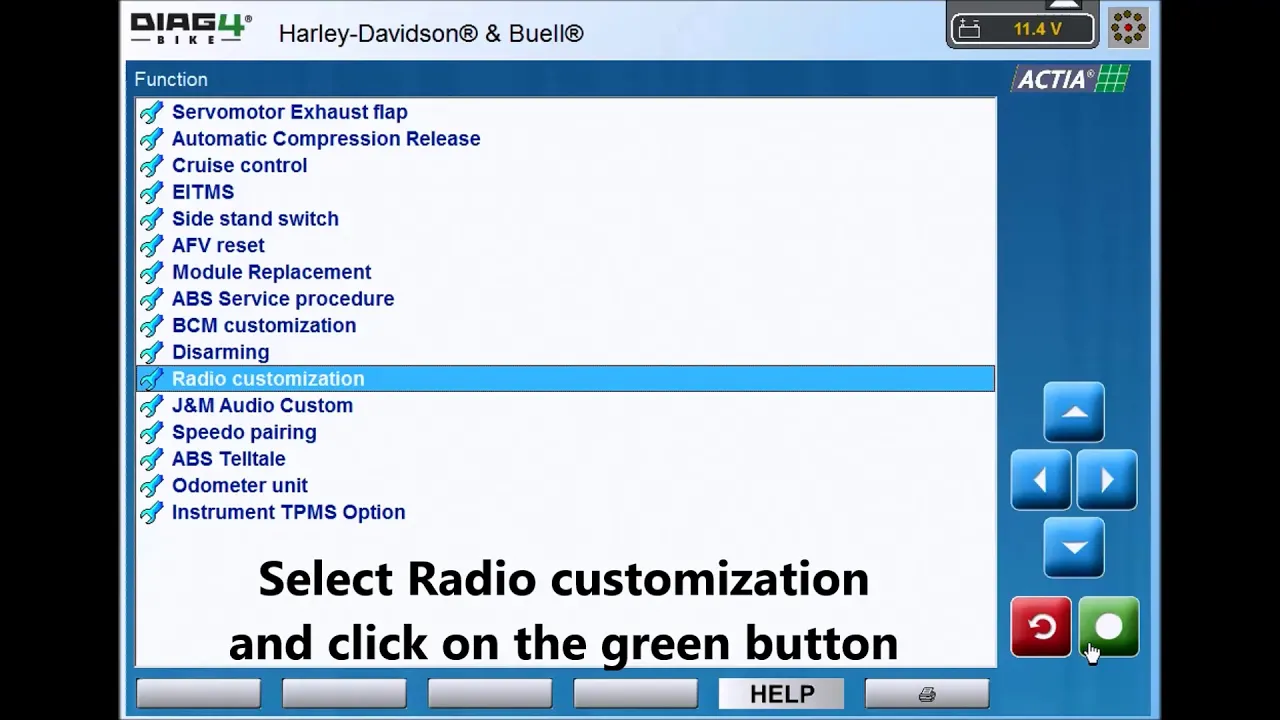Click wrench icon beside BCM customization

pos(151,325)
